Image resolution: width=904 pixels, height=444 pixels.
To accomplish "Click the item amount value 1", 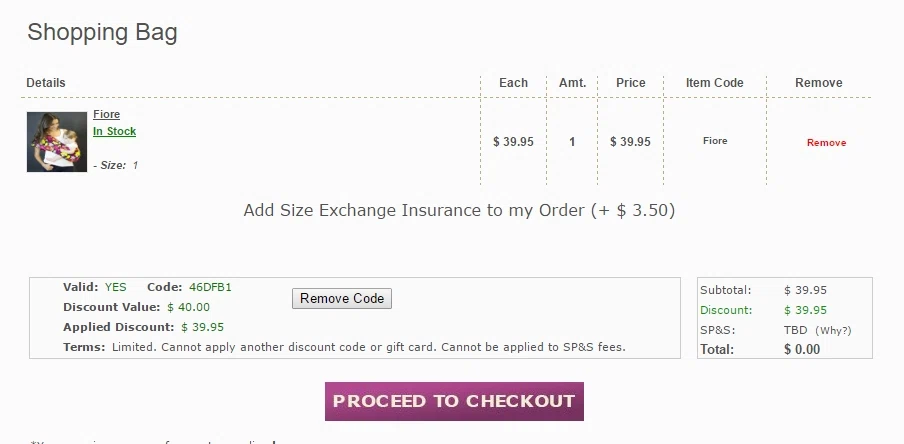I will pos(572,142).
